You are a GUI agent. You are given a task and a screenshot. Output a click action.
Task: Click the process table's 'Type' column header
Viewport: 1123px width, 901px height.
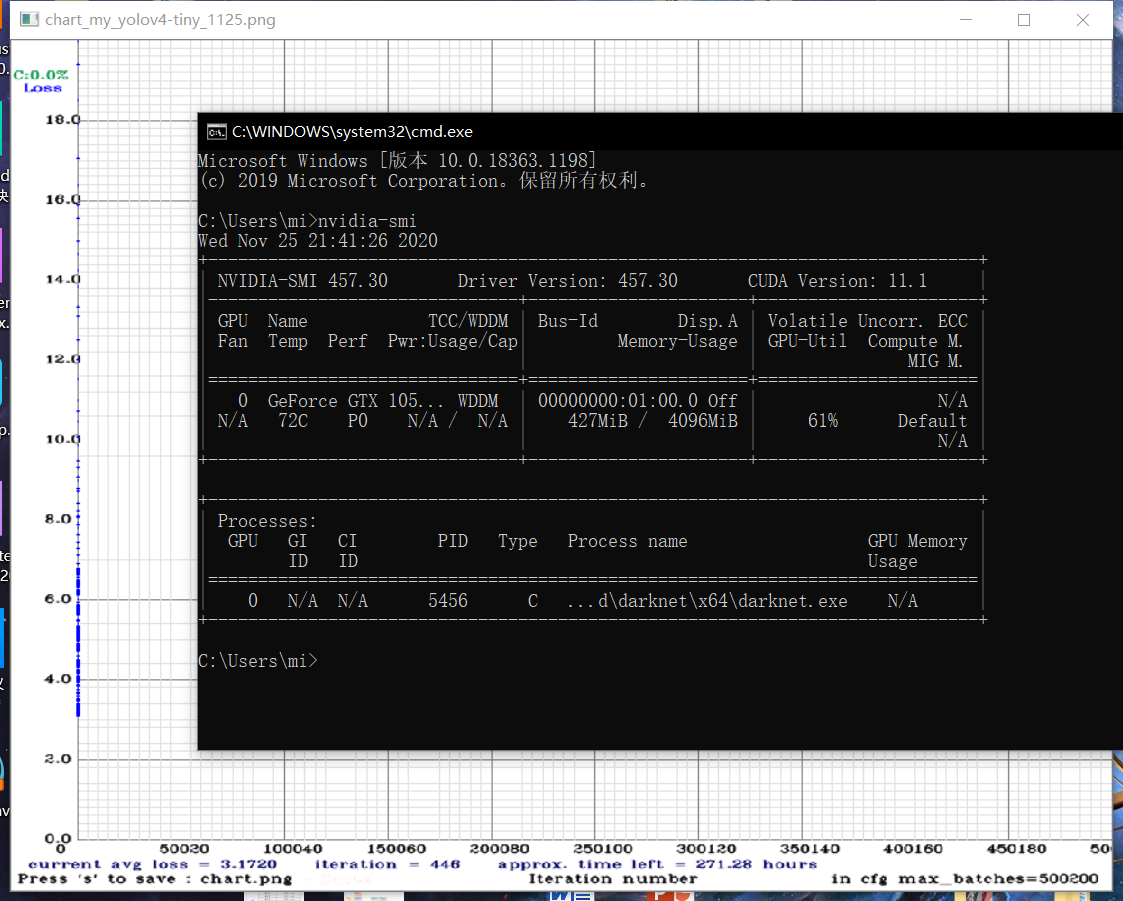point(518,541)
